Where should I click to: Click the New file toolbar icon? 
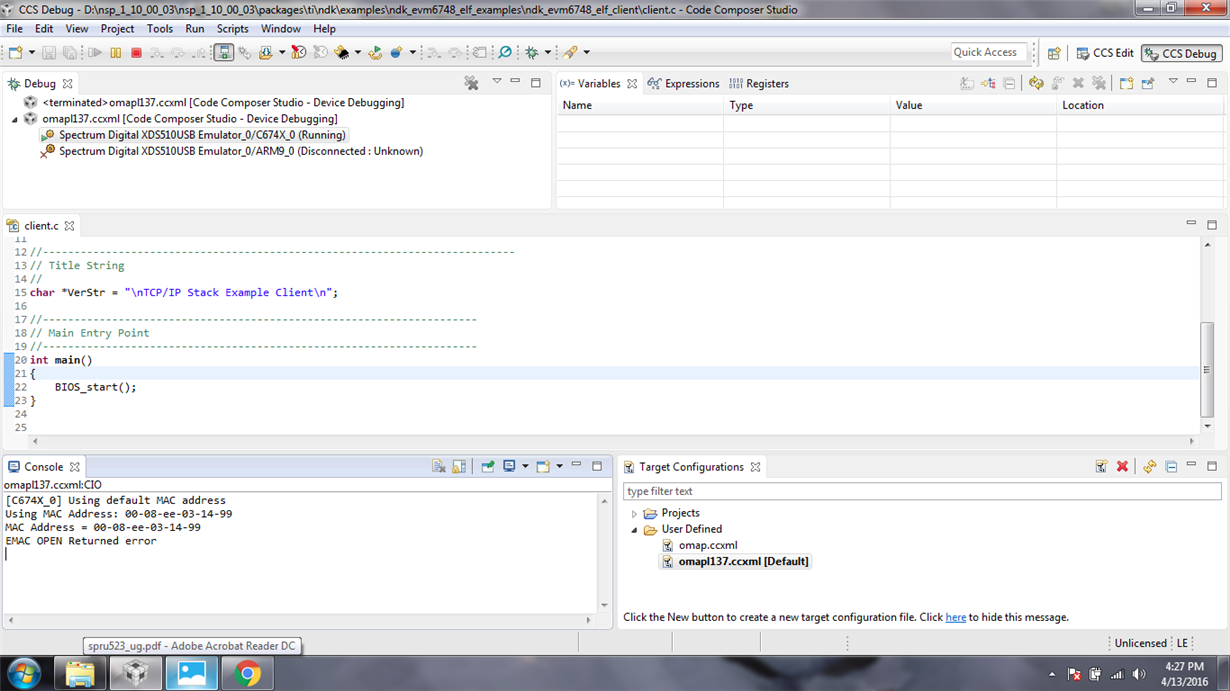[16, 52]
